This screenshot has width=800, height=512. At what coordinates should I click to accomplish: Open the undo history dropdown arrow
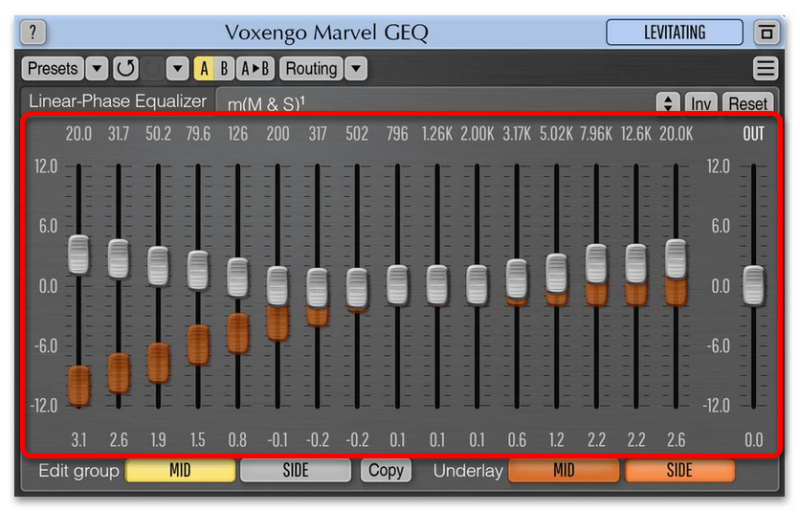coord(178,68)
